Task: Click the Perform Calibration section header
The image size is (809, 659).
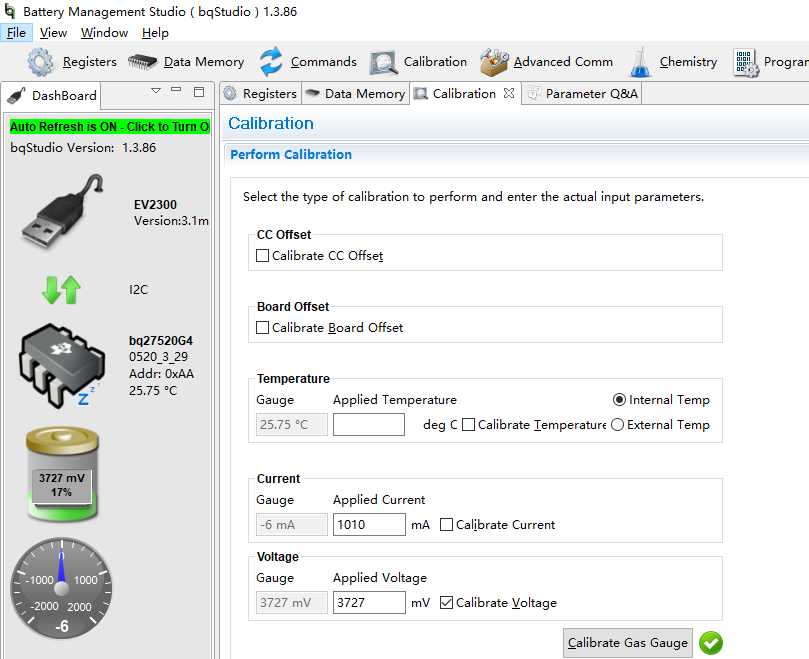Action: coord(291,155)
